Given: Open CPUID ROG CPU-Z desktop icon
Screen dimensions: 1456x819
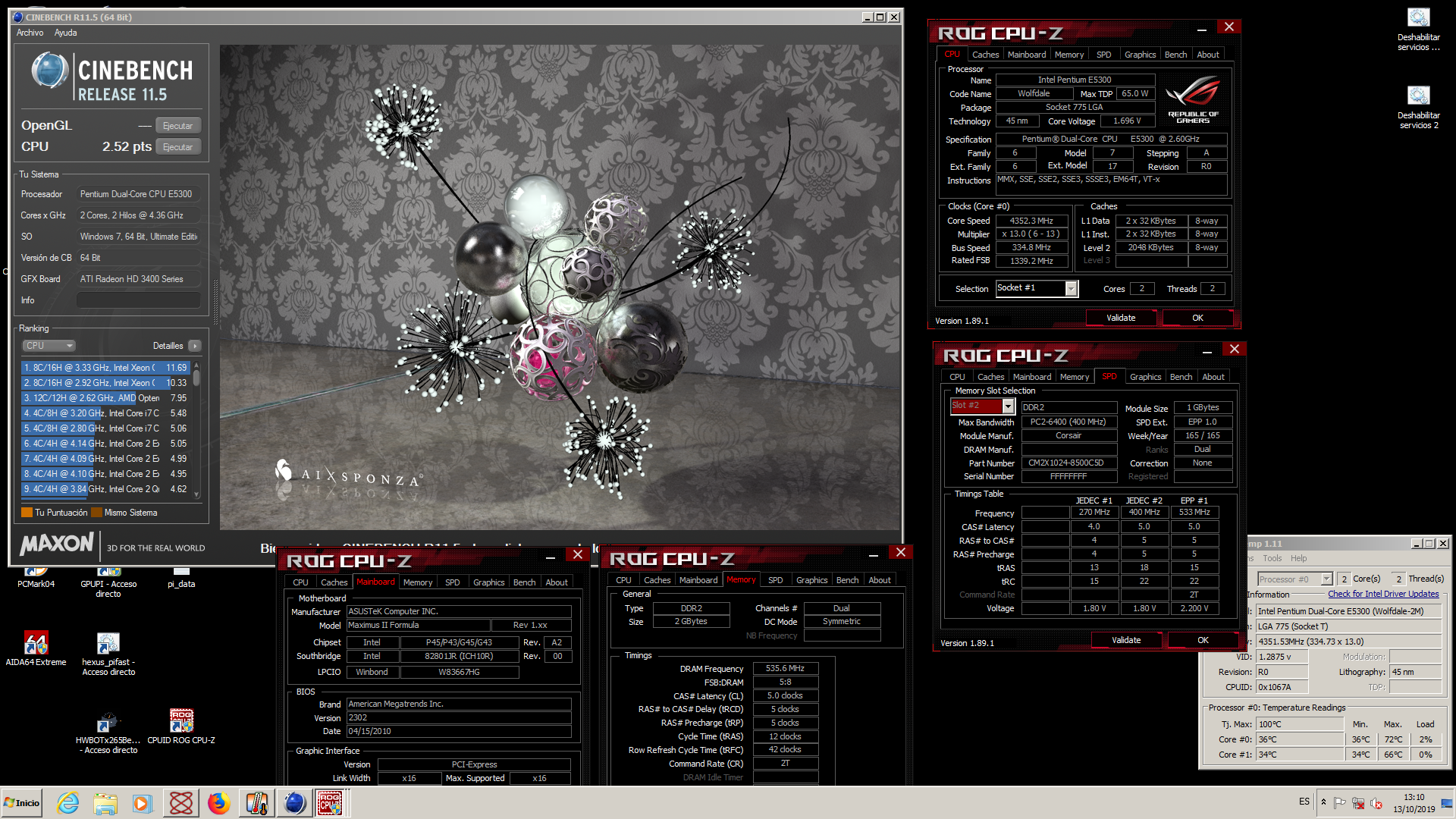Looking at the screenshot, I should click(181, 726).
